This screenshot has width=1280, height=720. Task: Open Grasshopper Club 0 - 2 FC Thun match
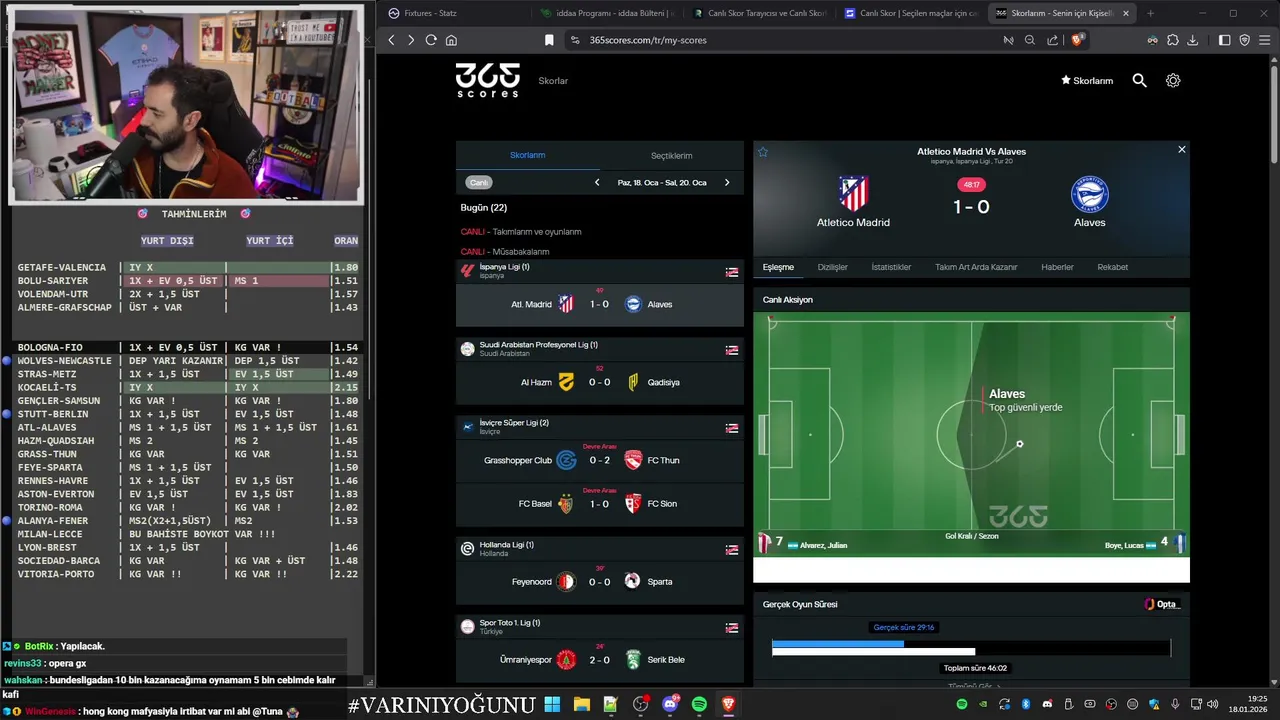tap(600, 460)
